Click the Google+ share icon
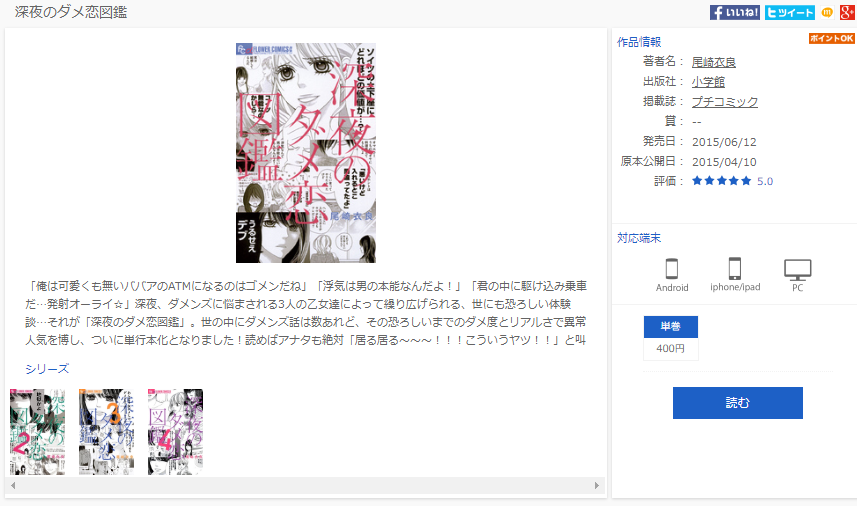Viewport: 857px width, 506px height. pos(847,13)
